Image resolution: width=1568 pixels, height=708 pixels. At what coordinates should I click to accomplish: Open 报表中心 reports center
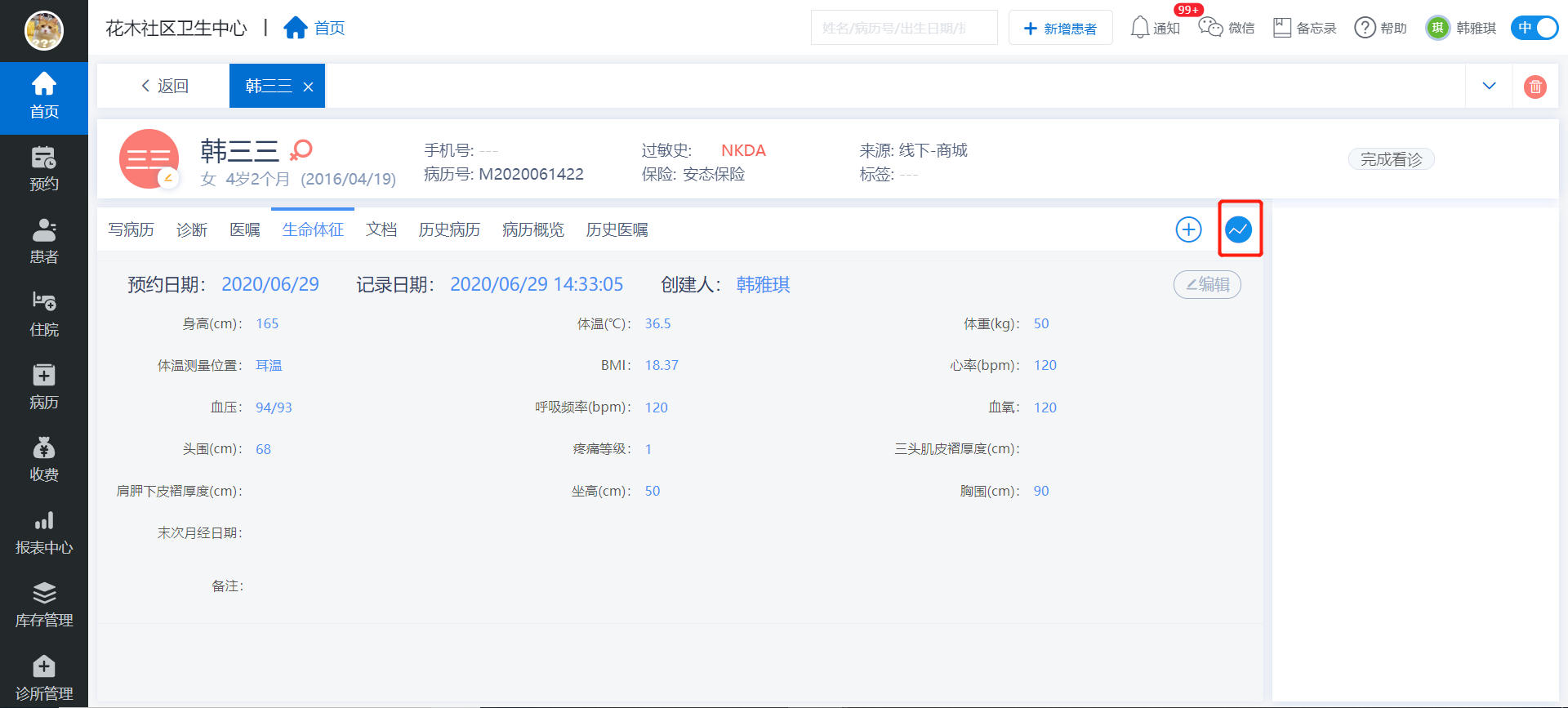tap(44, 533)
